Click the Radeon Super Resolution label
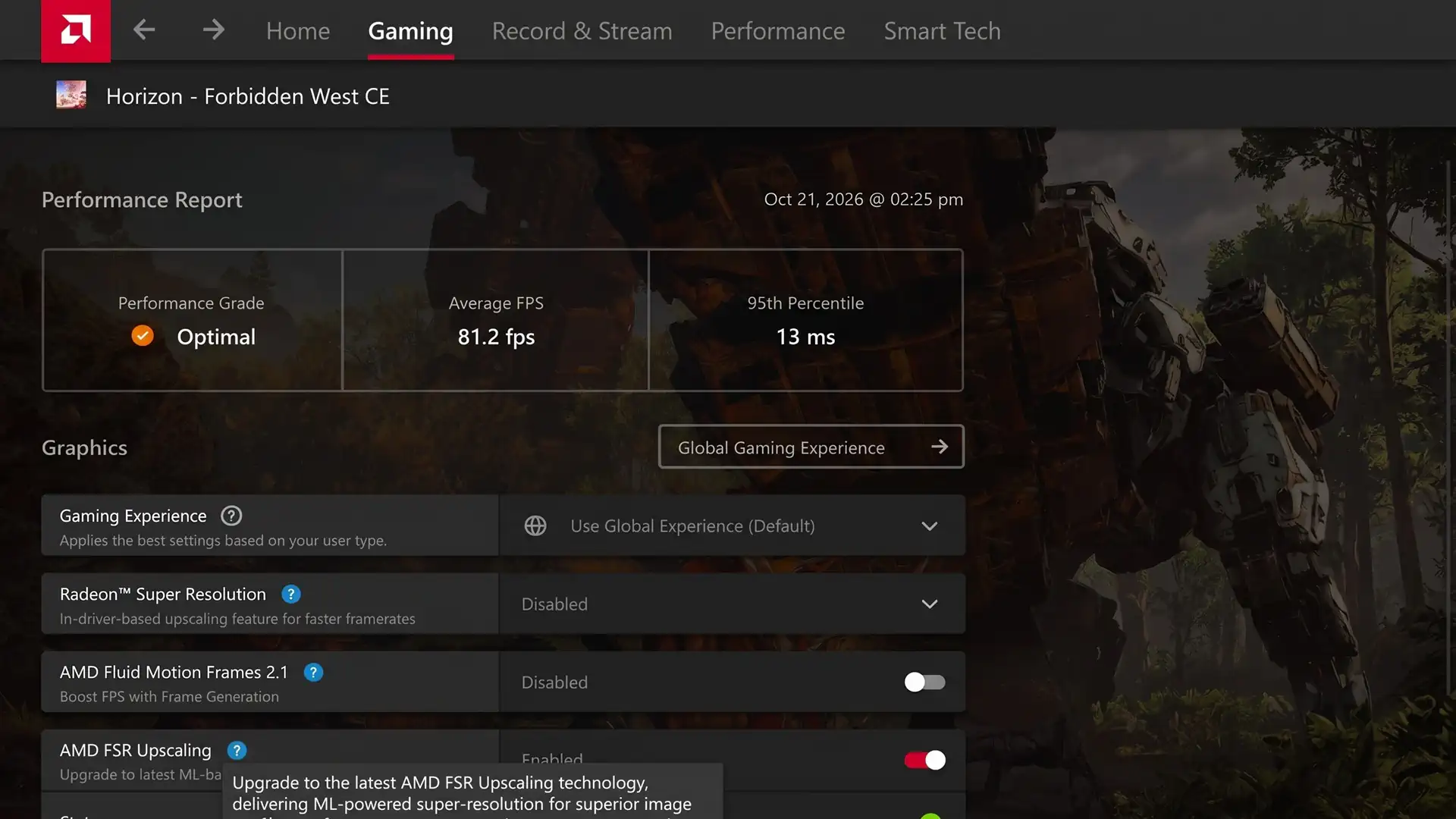The image size is (1456, 819). 163,594
